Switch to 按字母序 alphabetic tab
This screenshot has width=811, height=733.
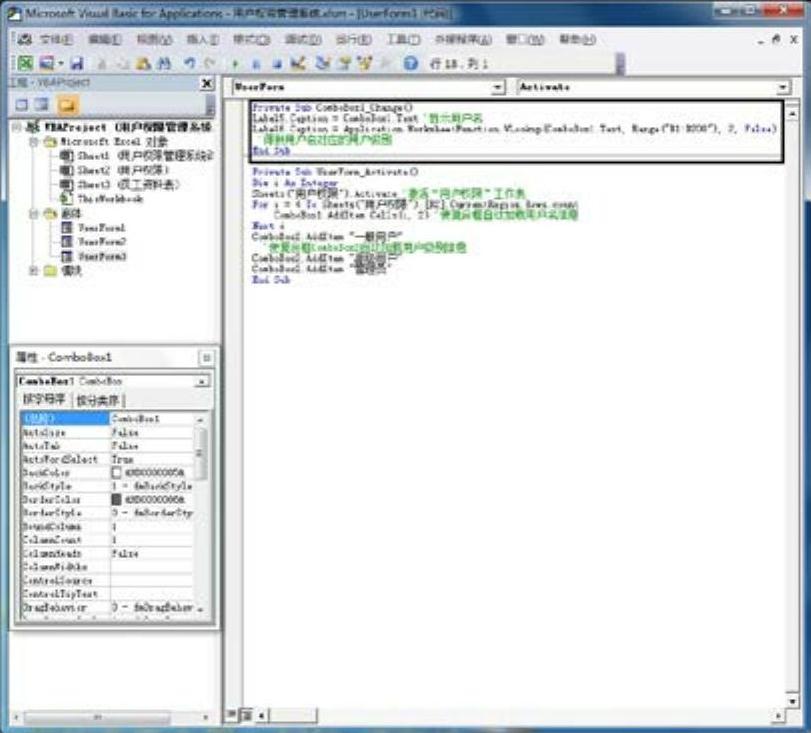coord(44,399)
